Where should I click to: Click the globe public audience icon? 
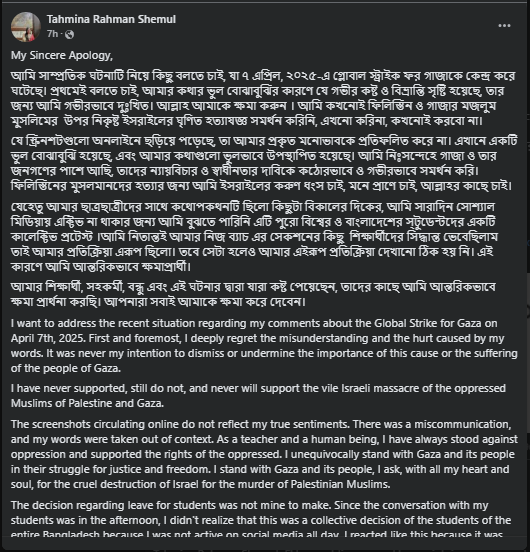(69, 34)
